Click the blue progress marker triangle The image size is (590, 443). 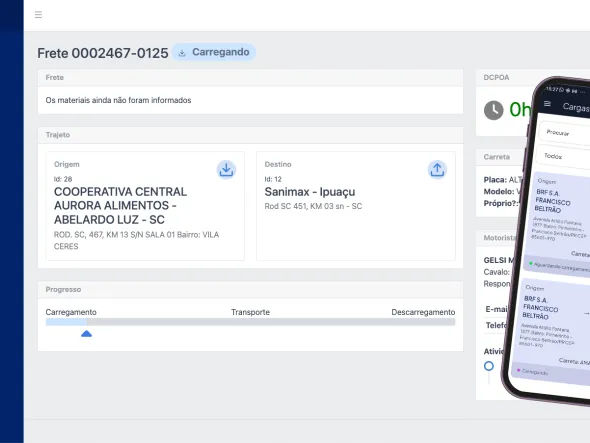pos(87,333)
